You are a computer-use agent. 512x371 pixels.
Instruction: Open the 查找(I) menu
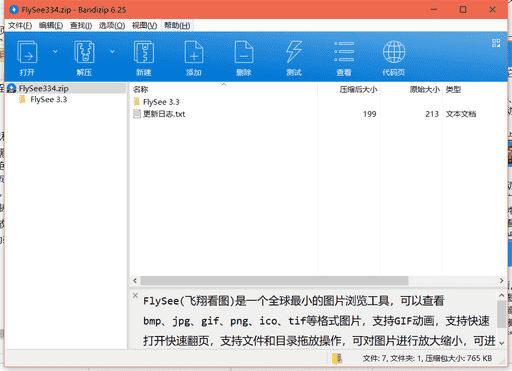pos(81,26)
